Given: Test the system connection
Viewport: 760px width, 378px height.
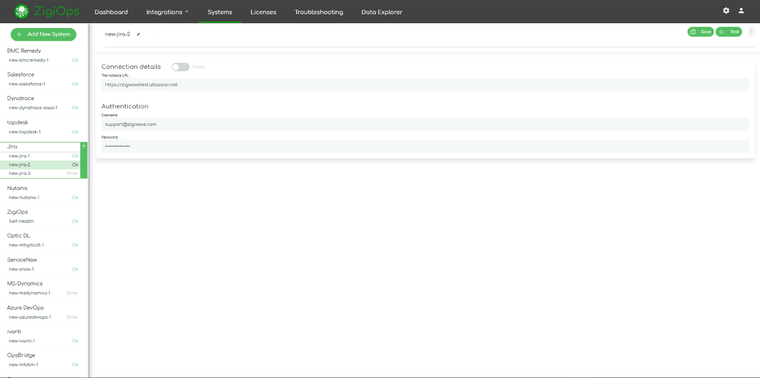Looking at the screenshot, I should point(729,32).
